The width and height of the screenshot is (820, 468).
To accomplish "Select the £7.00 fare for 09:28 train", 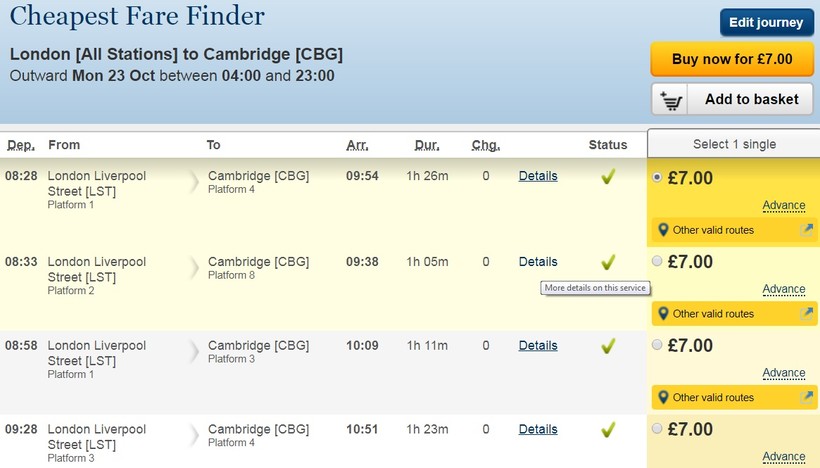I will [x=657, y=430].
